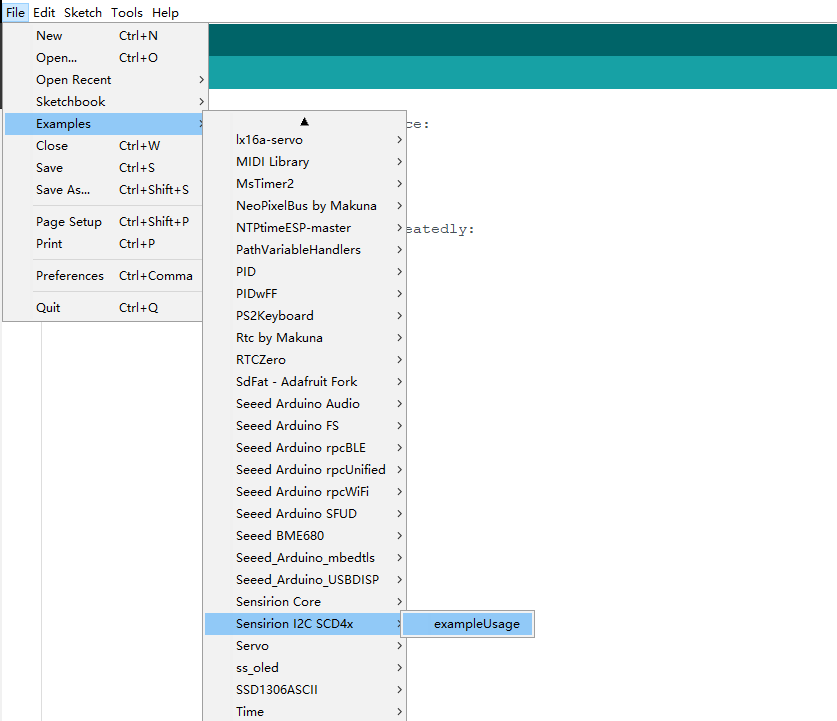Select Sensirion I2C SCD4x entry
The width and height of the screenshot is (837, 721).
coord(305,623)
